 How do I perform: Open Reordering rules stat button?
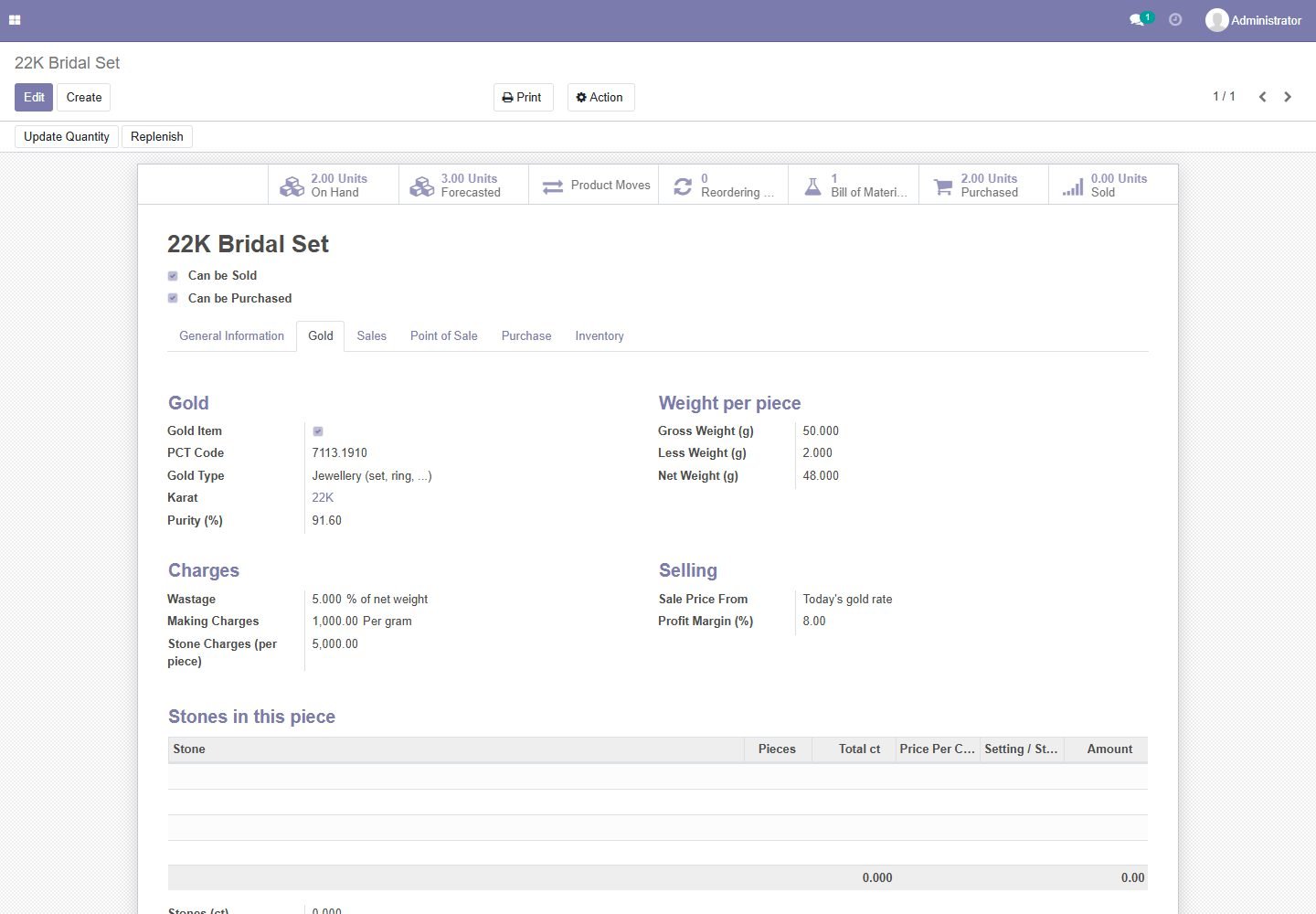tap(723, 185)
